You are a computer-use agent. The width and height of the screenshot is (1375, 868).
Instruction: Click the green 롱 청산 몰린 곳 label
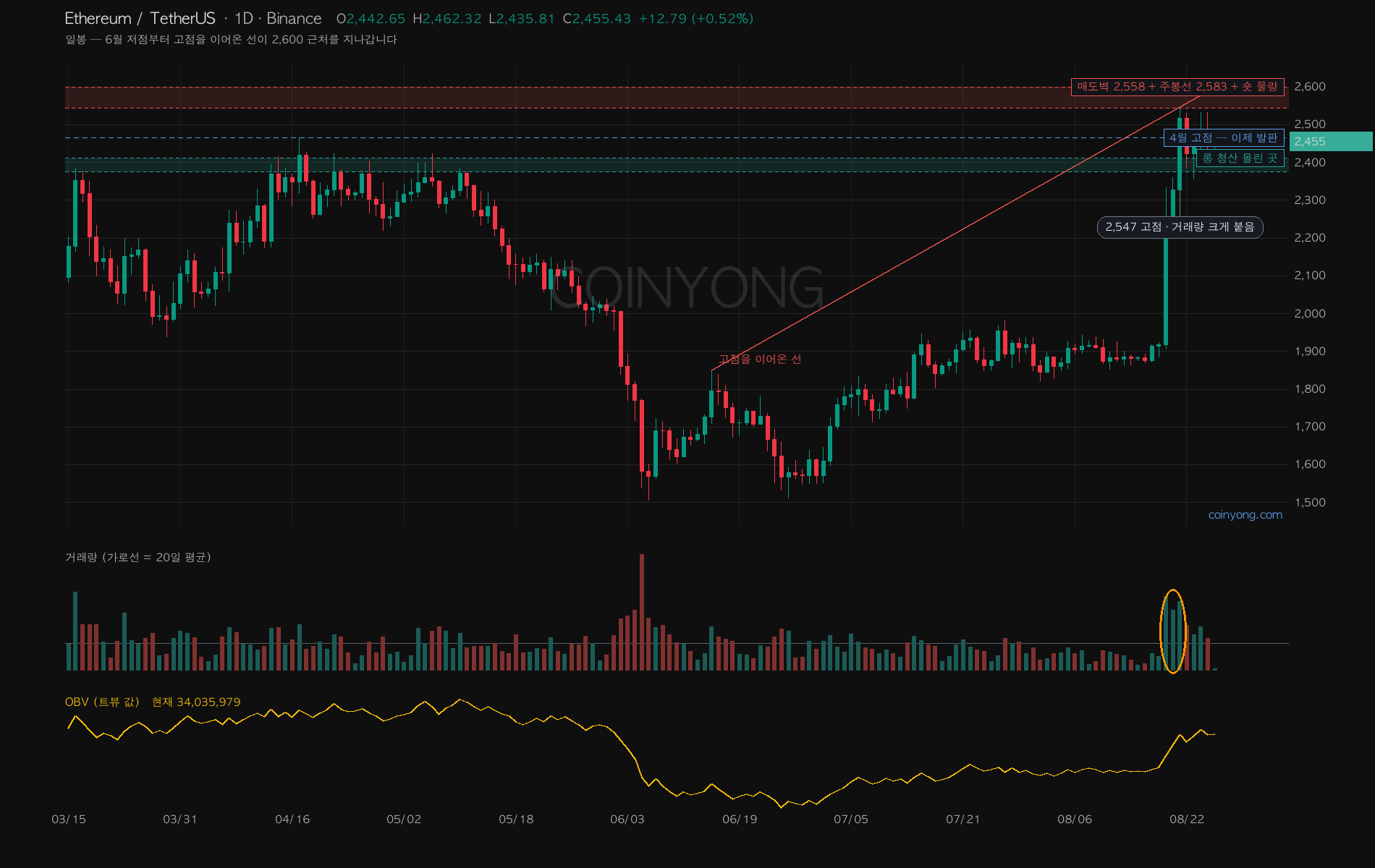[x=1240, y=158]
